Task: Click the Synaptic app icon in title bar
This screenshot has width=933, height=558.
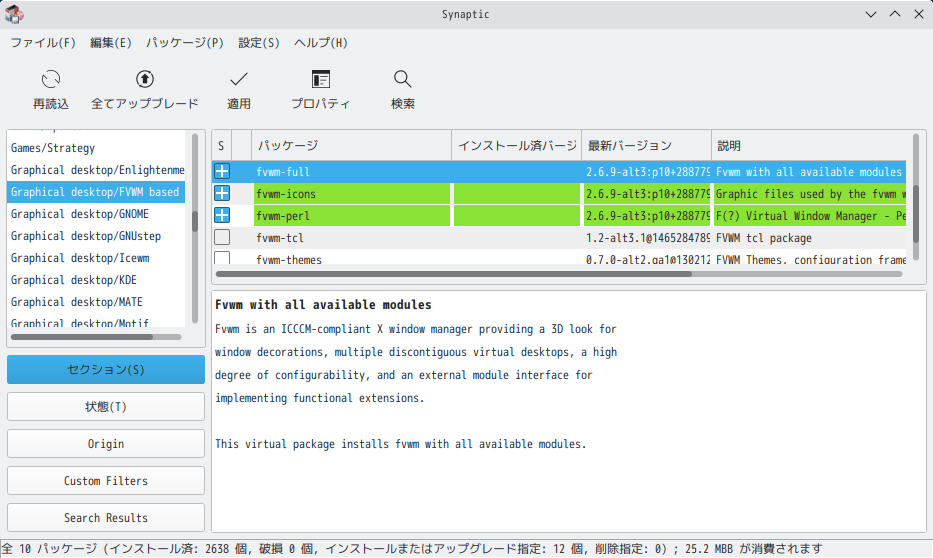Action: pyautogui.click(x=14, y=14)
